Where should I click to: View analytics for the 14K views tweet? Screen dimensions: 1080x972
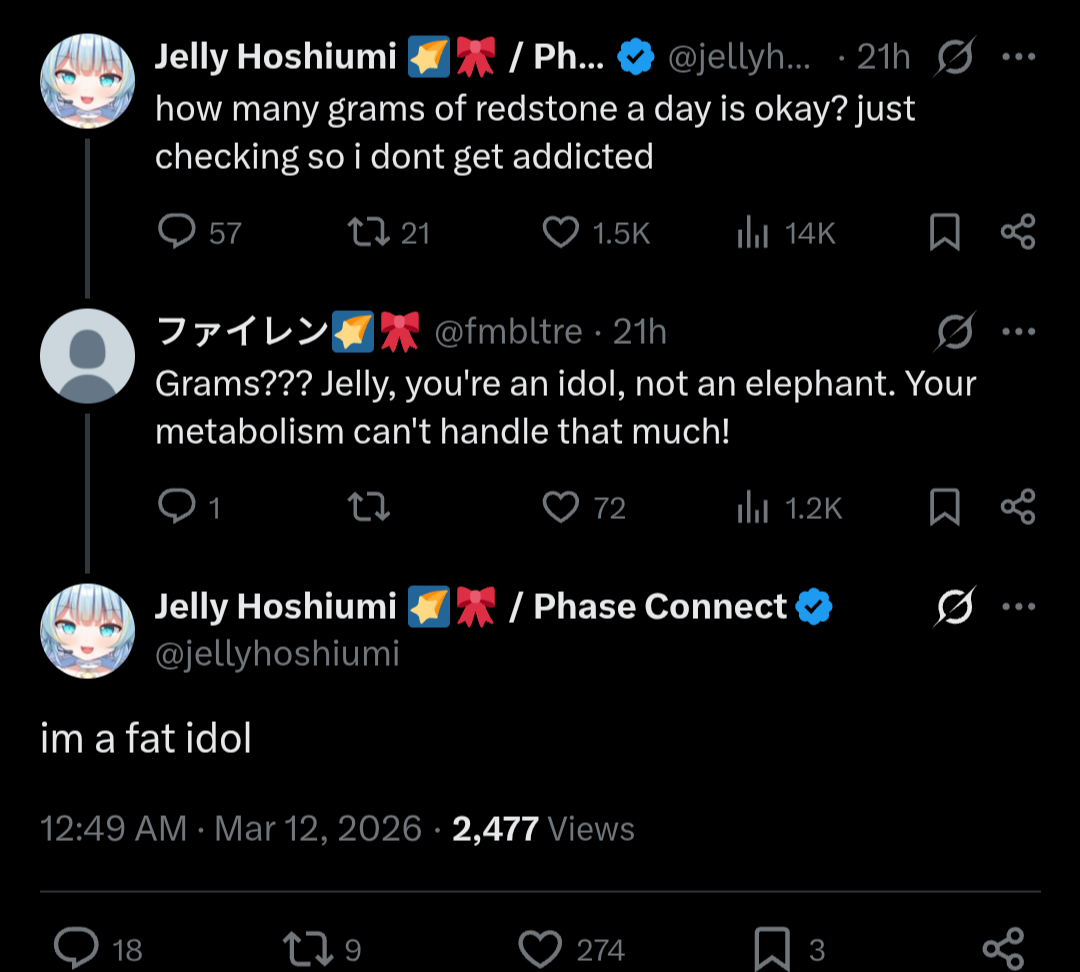click(x=752, y=233)
